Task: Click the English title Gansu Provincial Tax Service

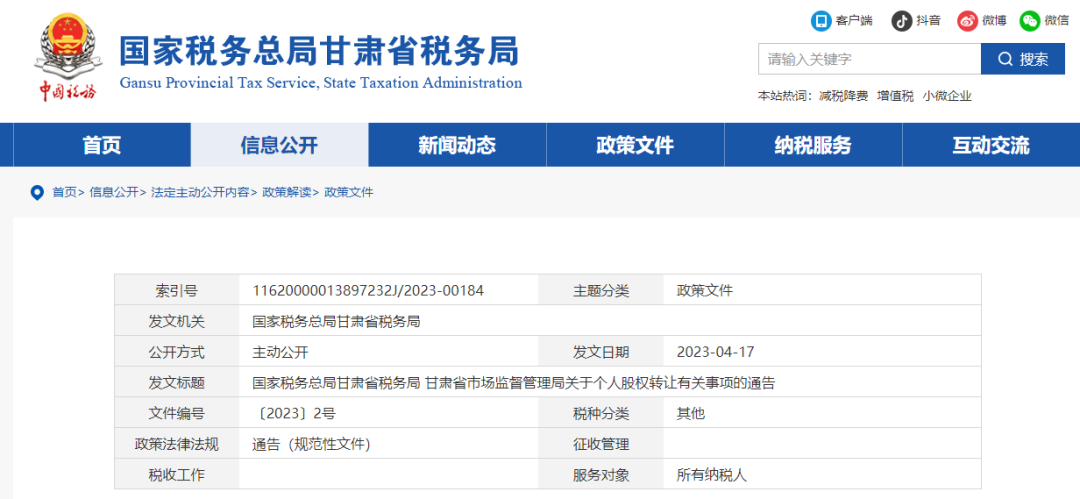Action: coord(320,83)
